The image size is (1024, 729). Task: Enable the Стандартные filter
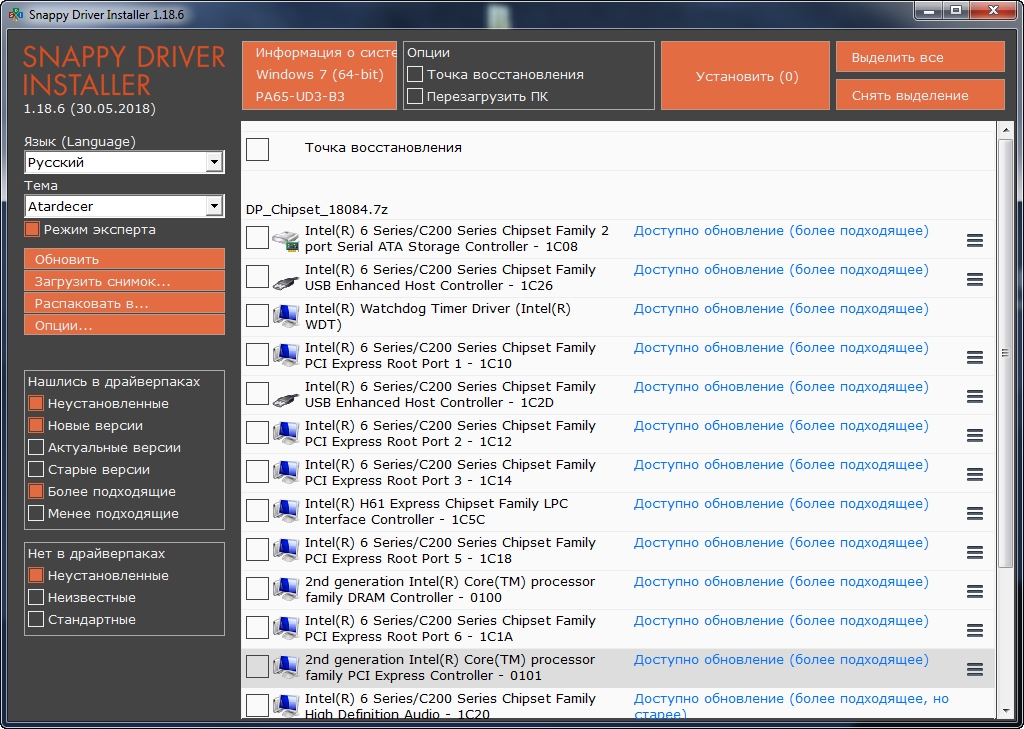pyautogui.click(x=36, y=619)
